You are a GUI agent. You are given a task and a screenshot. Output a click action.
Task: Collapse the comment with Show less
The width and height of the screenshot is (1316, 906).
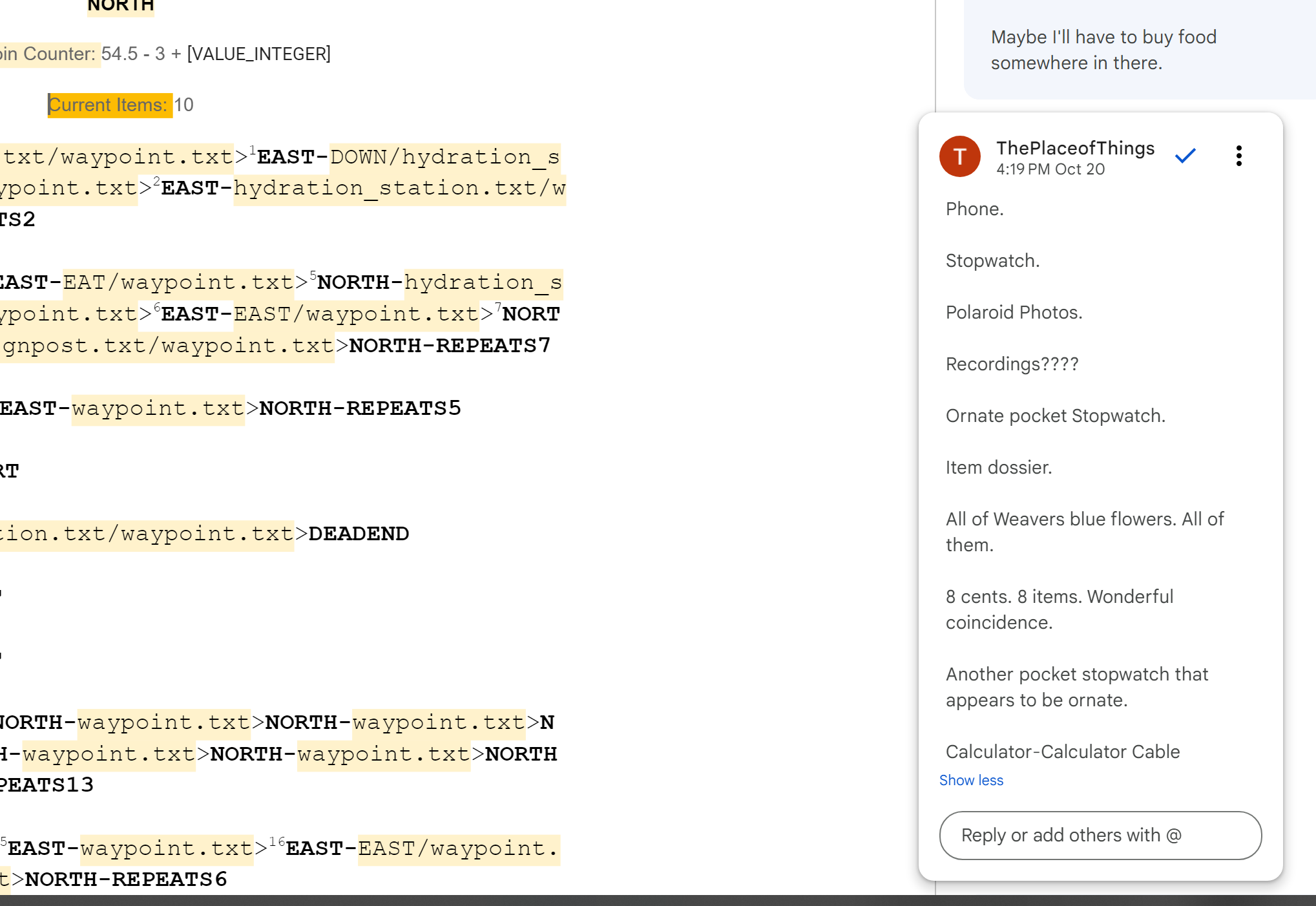pos(971,780)
